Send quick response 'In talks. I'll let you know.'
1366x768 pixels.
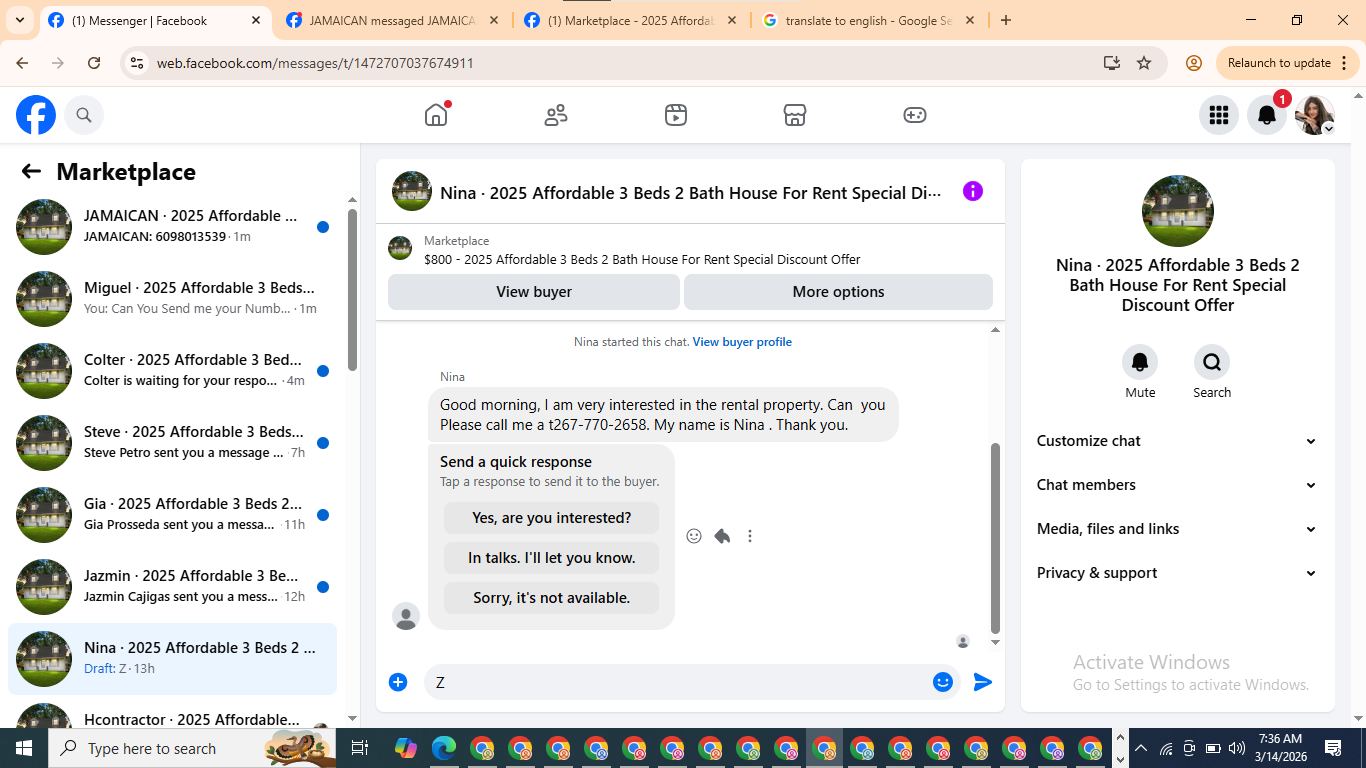[551, 558]
